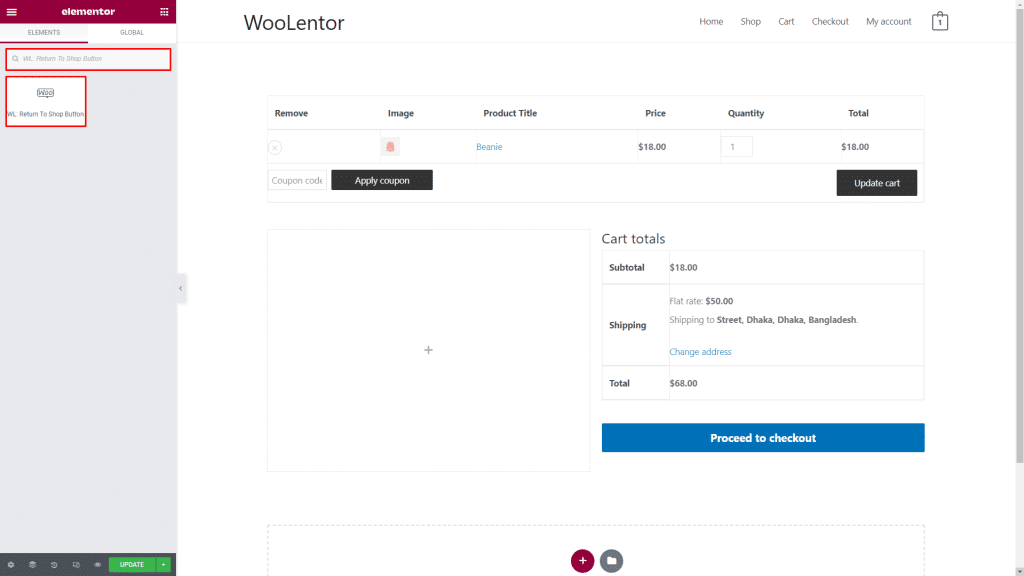The width and height of the screenshot is (1024, 576).
Task: Click the Update cart button
Action: [876, 183]
